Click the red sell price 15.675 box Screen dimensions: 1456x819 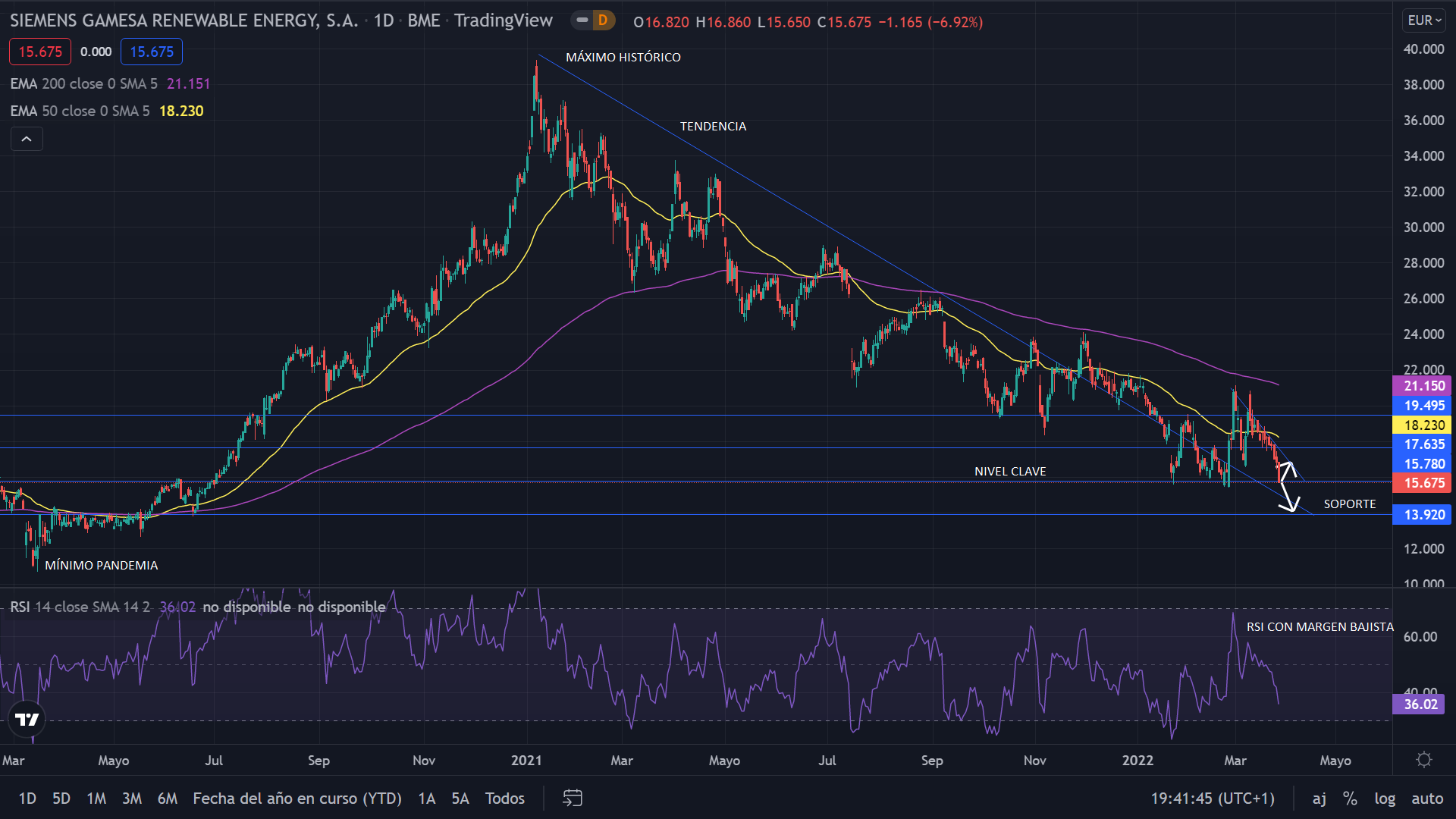tap(40, 52)
